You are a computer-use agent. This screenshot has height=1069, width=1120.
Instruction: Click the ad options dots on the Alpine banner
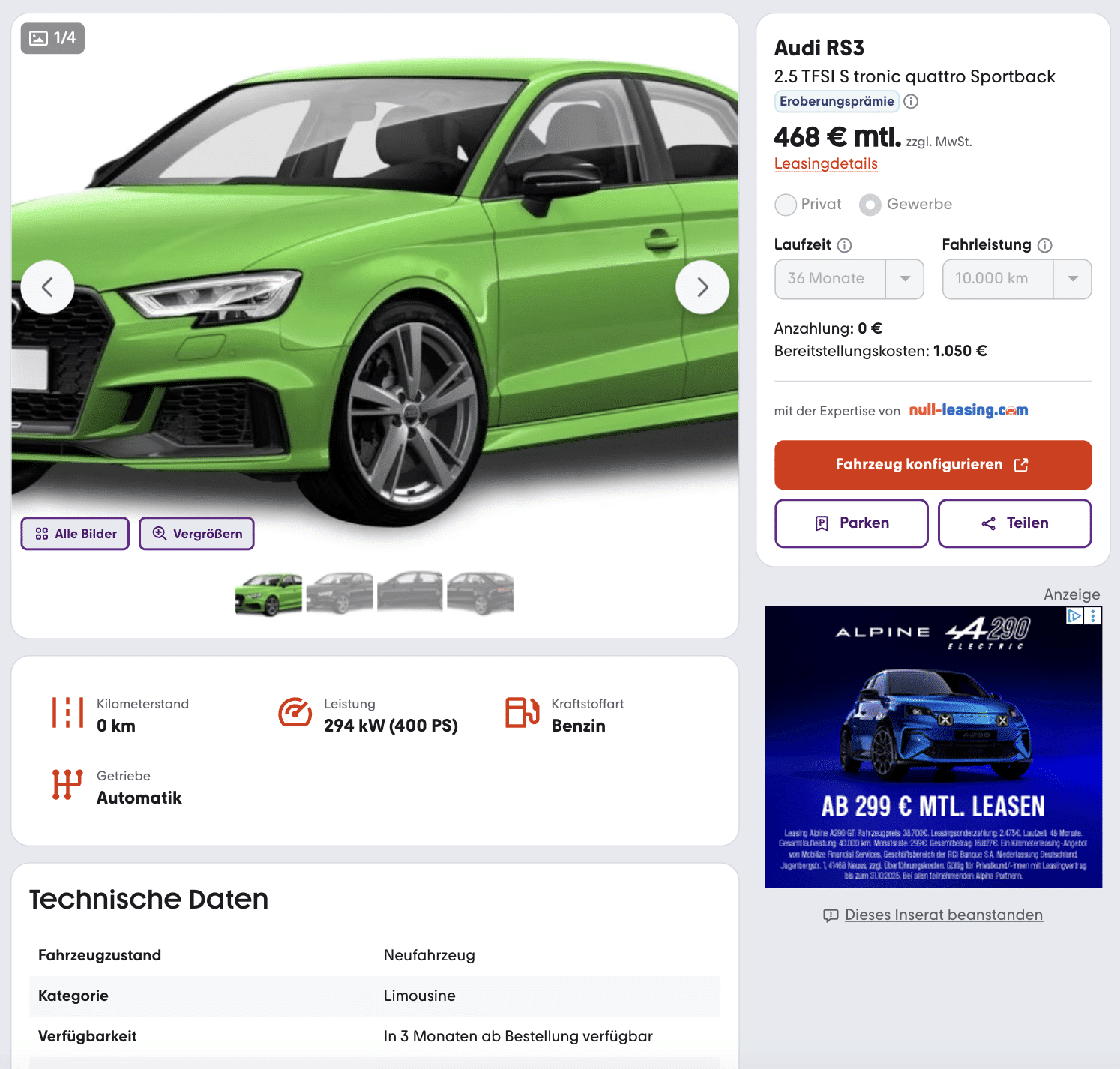coord(1093,615)
